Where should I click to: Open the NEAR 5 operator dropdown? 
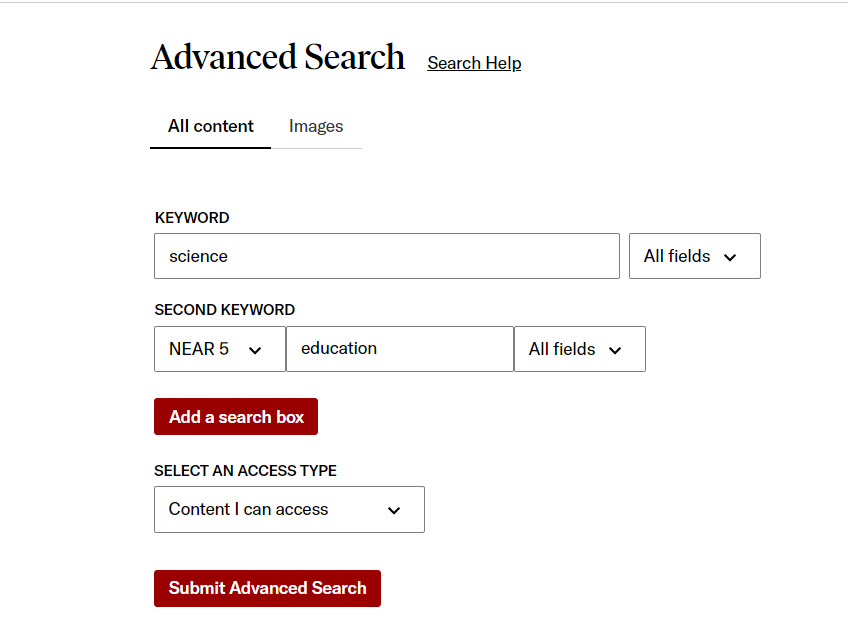point(220,349)
